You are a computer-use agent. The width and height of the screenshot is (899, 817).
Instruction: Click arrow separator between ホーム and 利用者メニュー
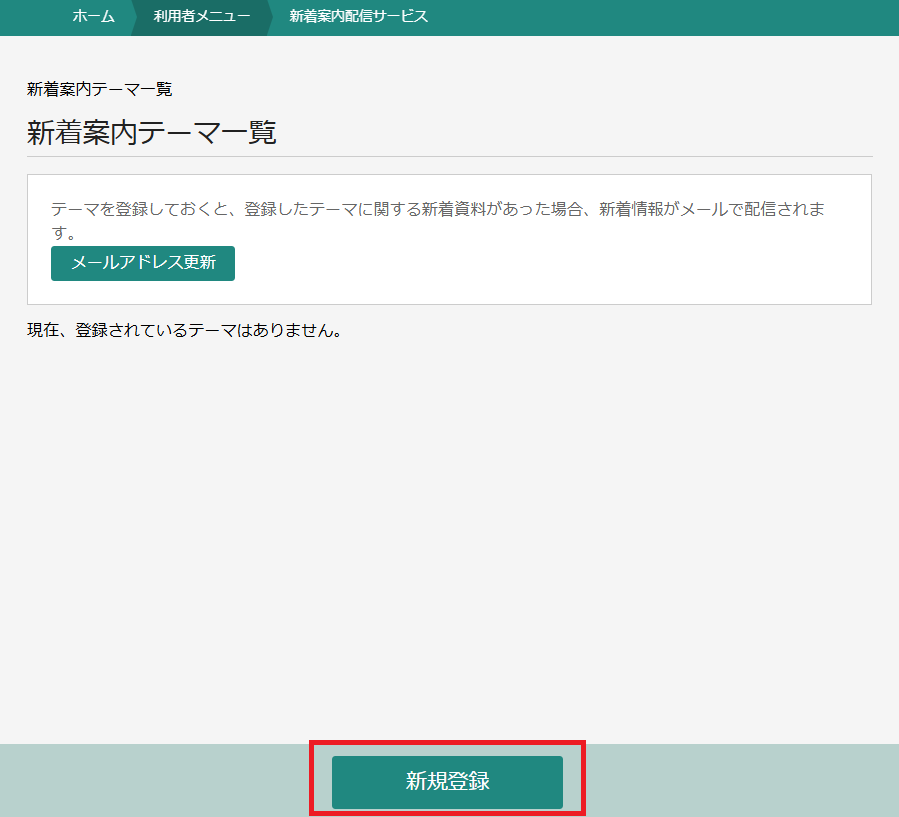(x=134, y=17)
